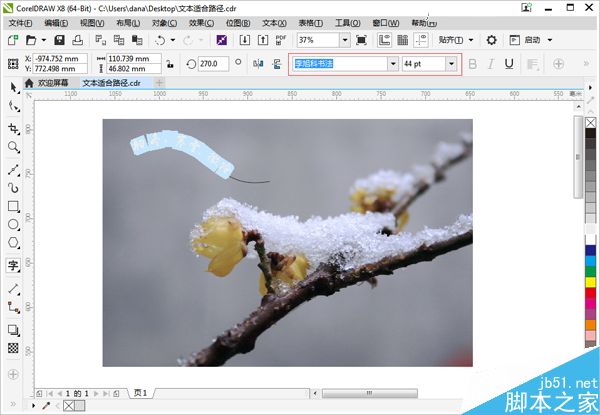Viewport: 600px width, 415px height.
Task: Click the Copy icon in the toolbar
Action: (119, 40)
